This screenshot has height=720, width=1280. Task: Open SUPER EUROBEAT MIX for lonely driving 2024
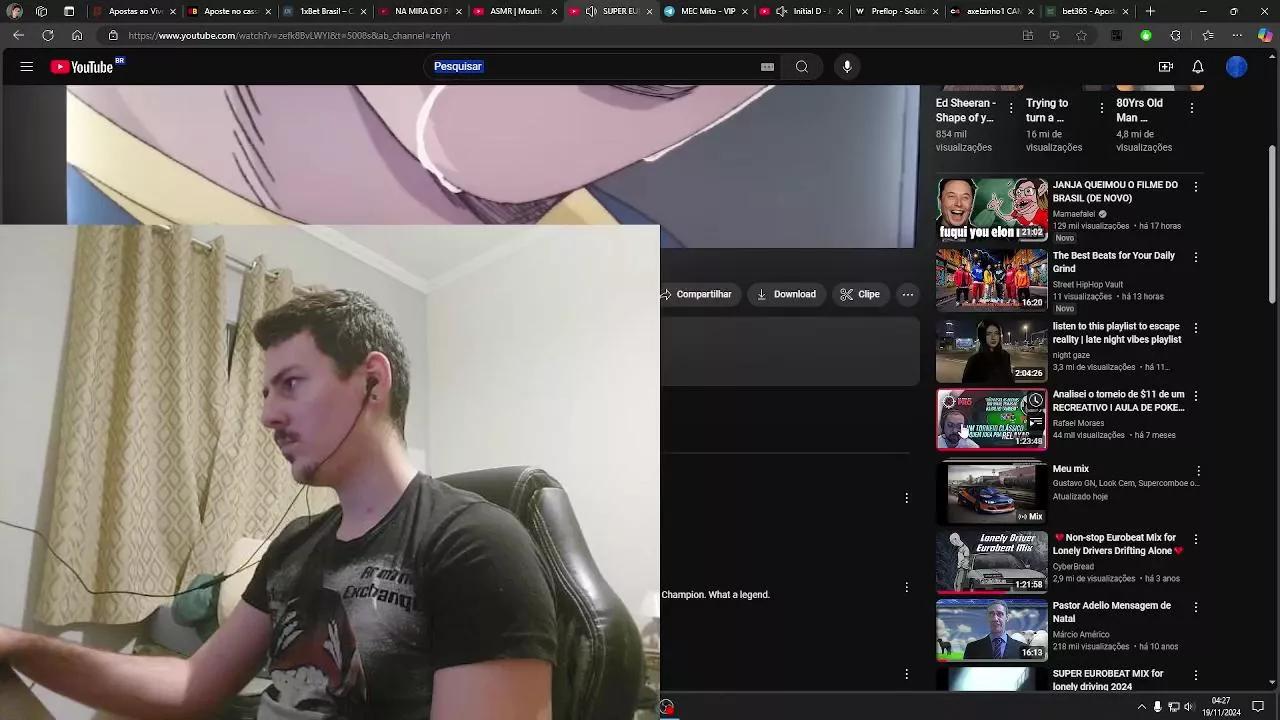pos(1108,680)
